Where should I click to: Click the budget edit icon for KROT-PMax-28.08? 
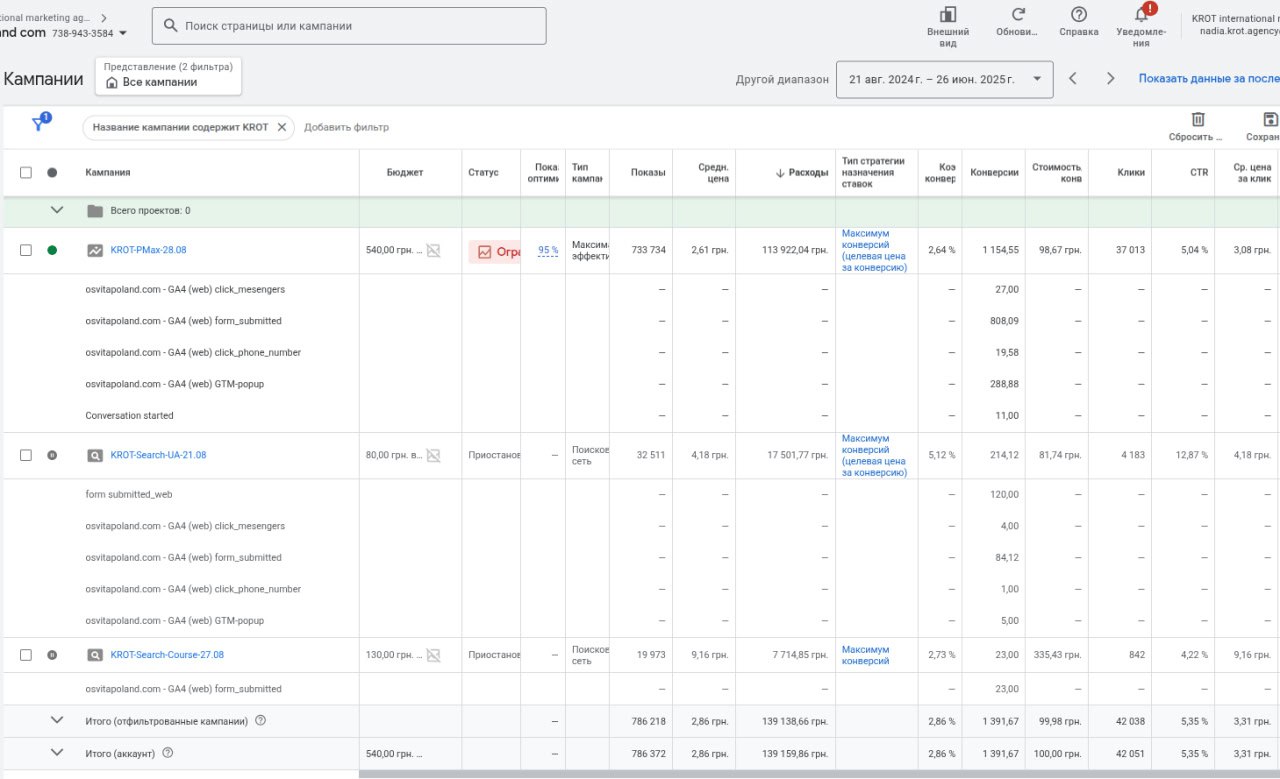(433, 251)
